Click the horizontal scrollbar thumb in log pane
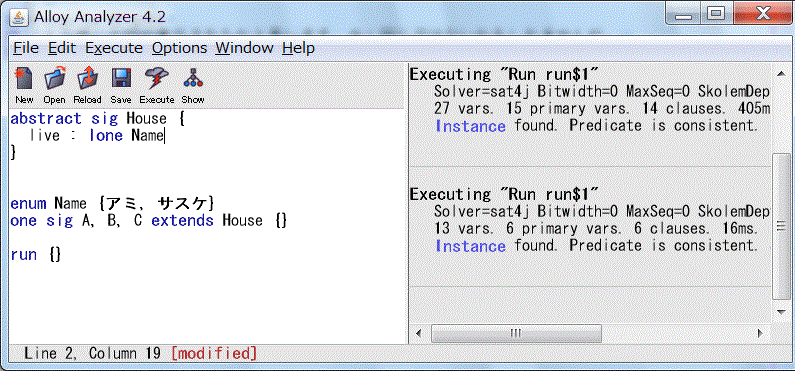 point(516,333)
